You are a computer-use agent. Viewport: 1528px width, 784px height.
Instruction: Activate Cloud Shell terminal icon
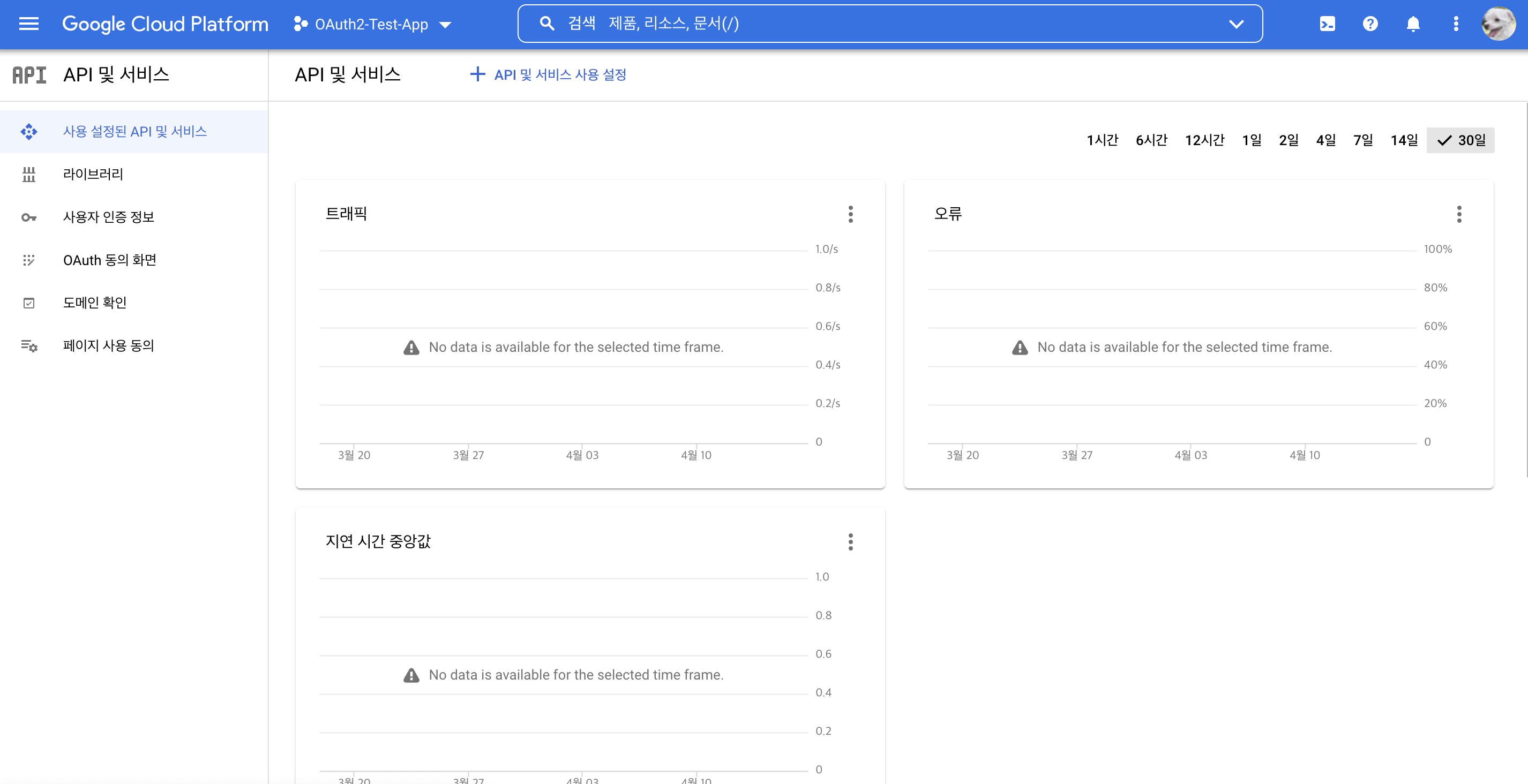tap(1327, 24)
